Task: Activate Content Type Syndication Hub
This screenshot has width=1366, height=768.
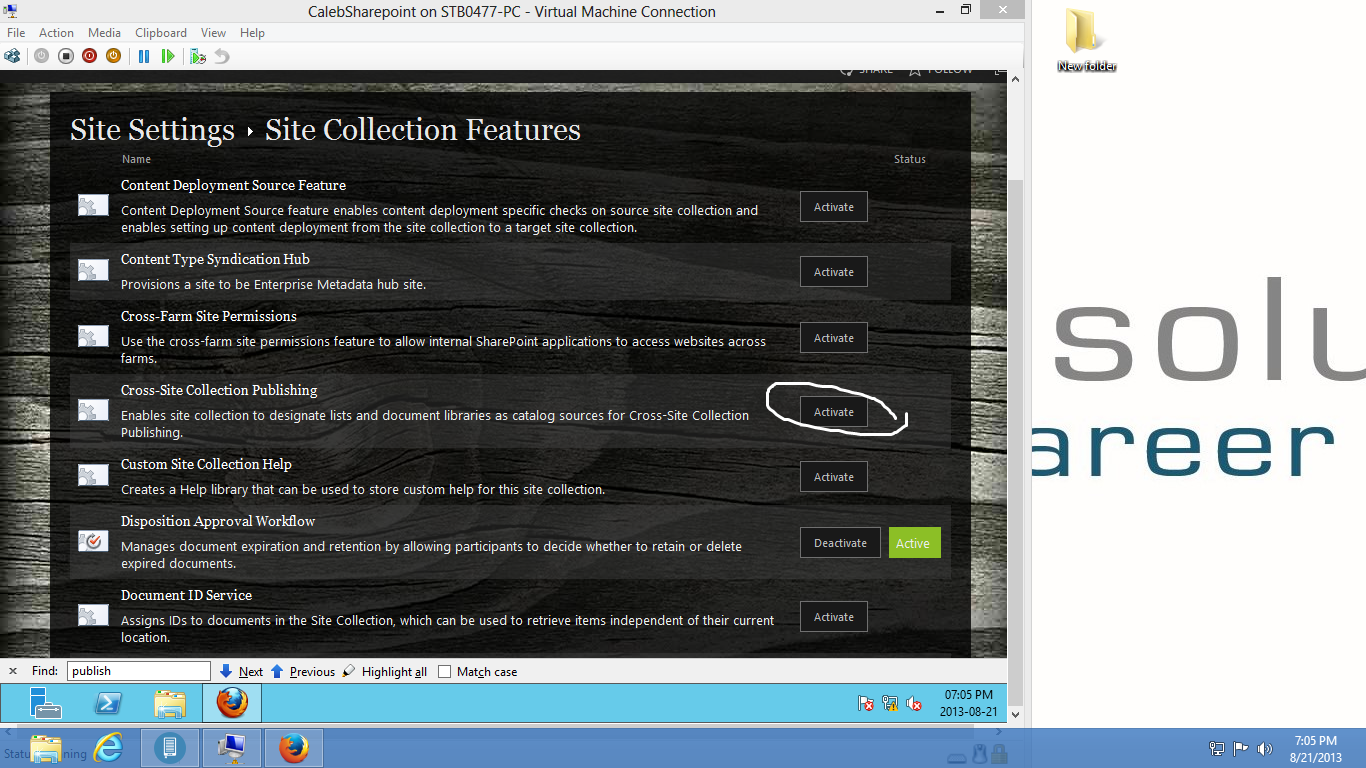Action: pyautogui.click(x=834, y=272)
